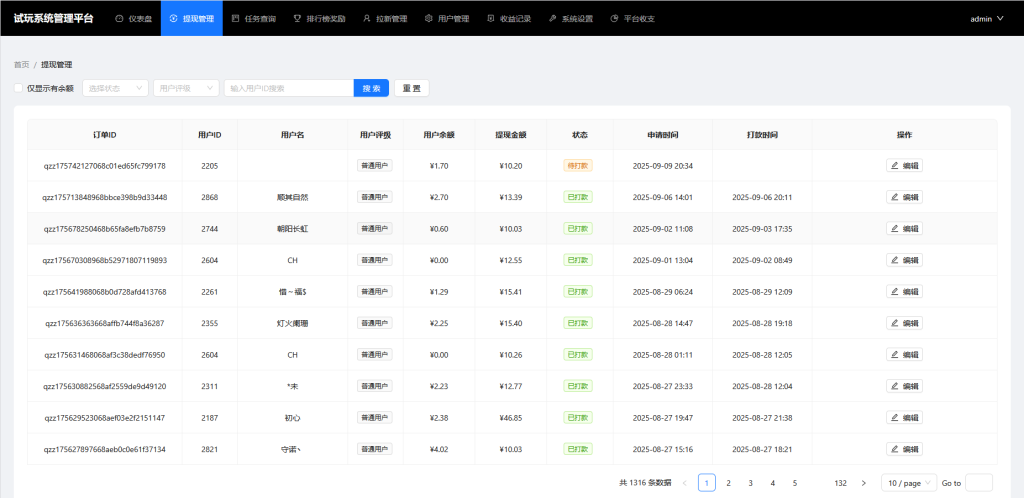Open the 仪表盘 dashboard nav icon
Viewport: 1024px width, 498px height.
coord(120,18)
